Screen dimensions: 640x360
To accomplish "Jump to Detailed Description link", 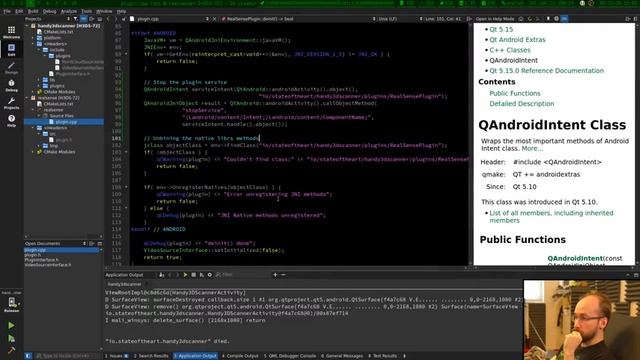I will 522,104.
